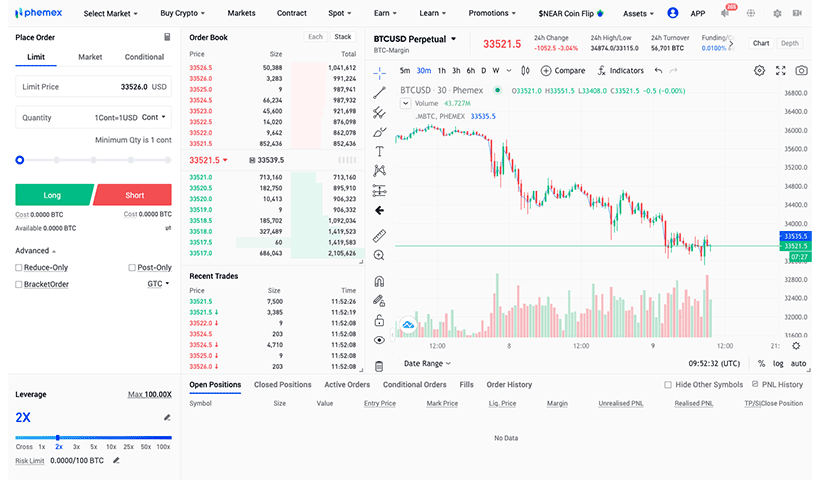Expand the Spot menu
Image resolution: width=820 pixels, height=480 pixels.
[339, 13]
